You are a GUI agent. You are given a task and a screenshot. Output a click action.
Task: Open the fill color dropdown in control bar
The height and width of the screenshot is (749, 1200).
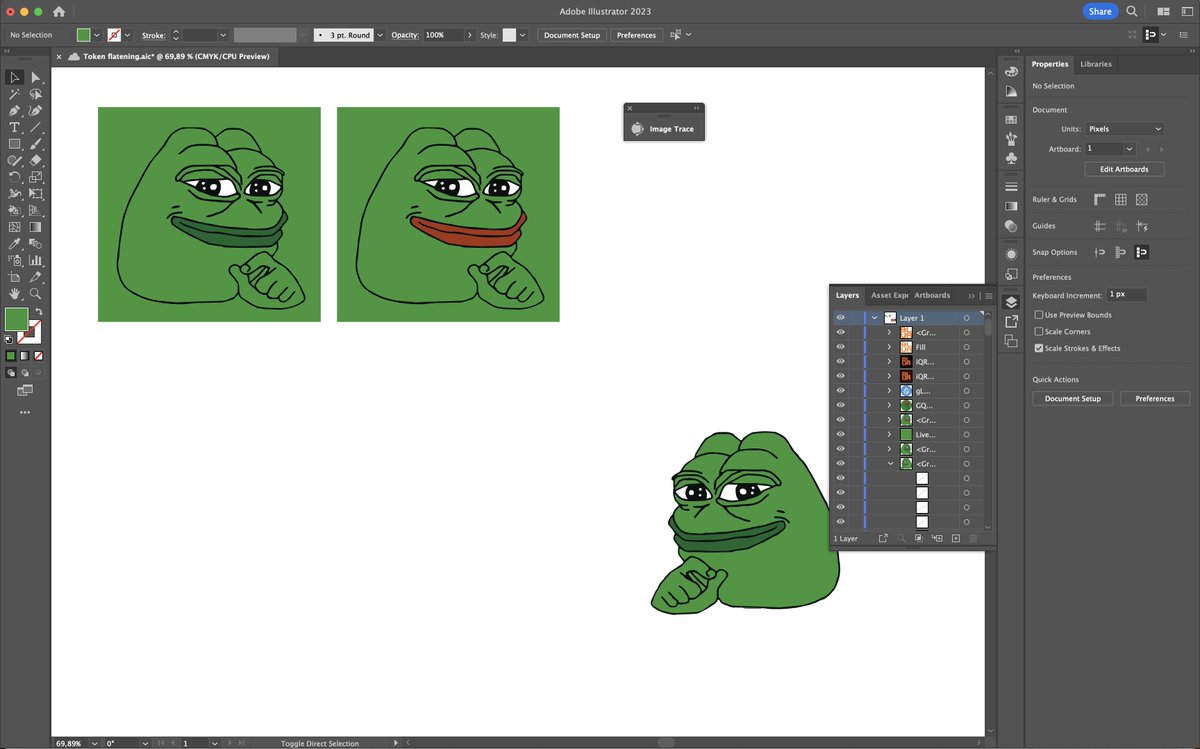[97, 35]
